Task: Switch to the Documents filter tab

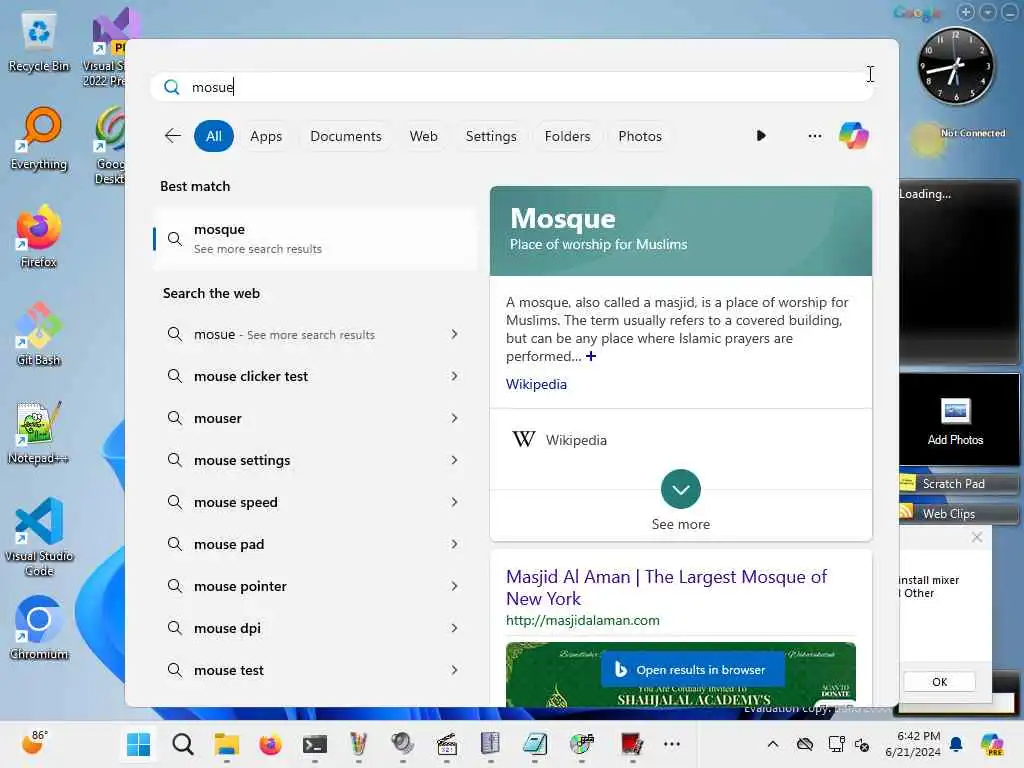Action: (x=345, y=136)
